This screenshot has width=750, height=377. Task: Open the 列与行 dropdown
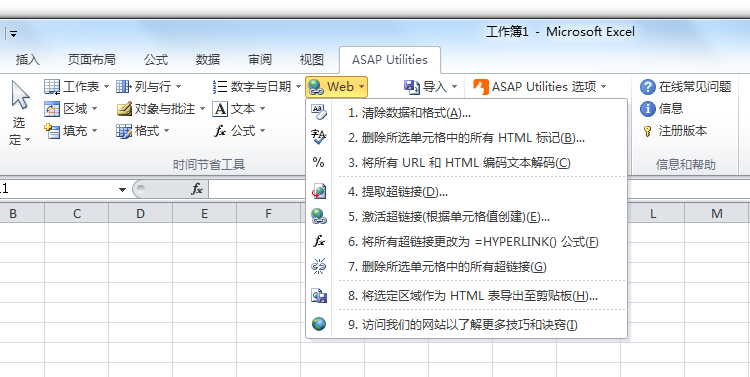click(x=178, y=87)
